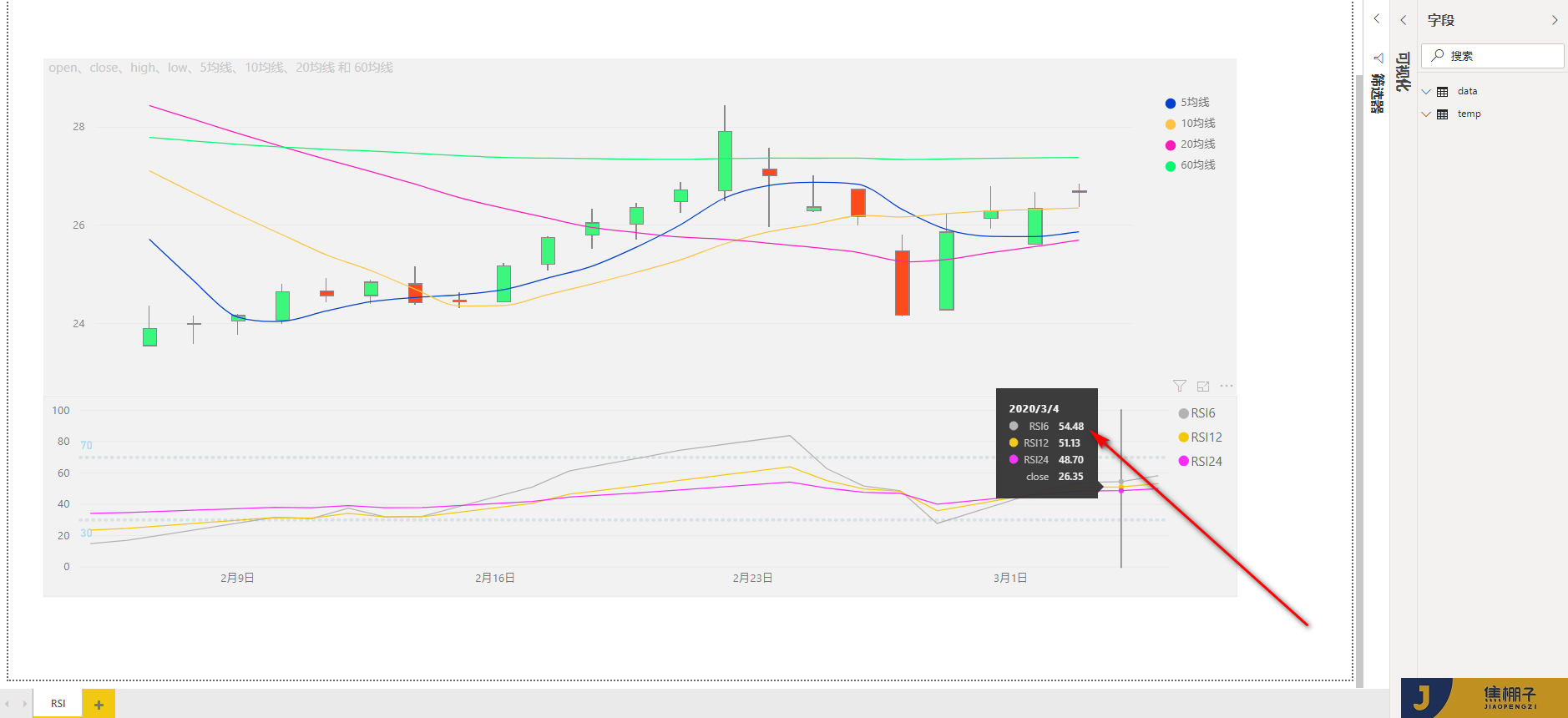Click the filter icon above RSI chart
The image size is (1568, 718).
pyautogui.click(x=1179, y=386)
